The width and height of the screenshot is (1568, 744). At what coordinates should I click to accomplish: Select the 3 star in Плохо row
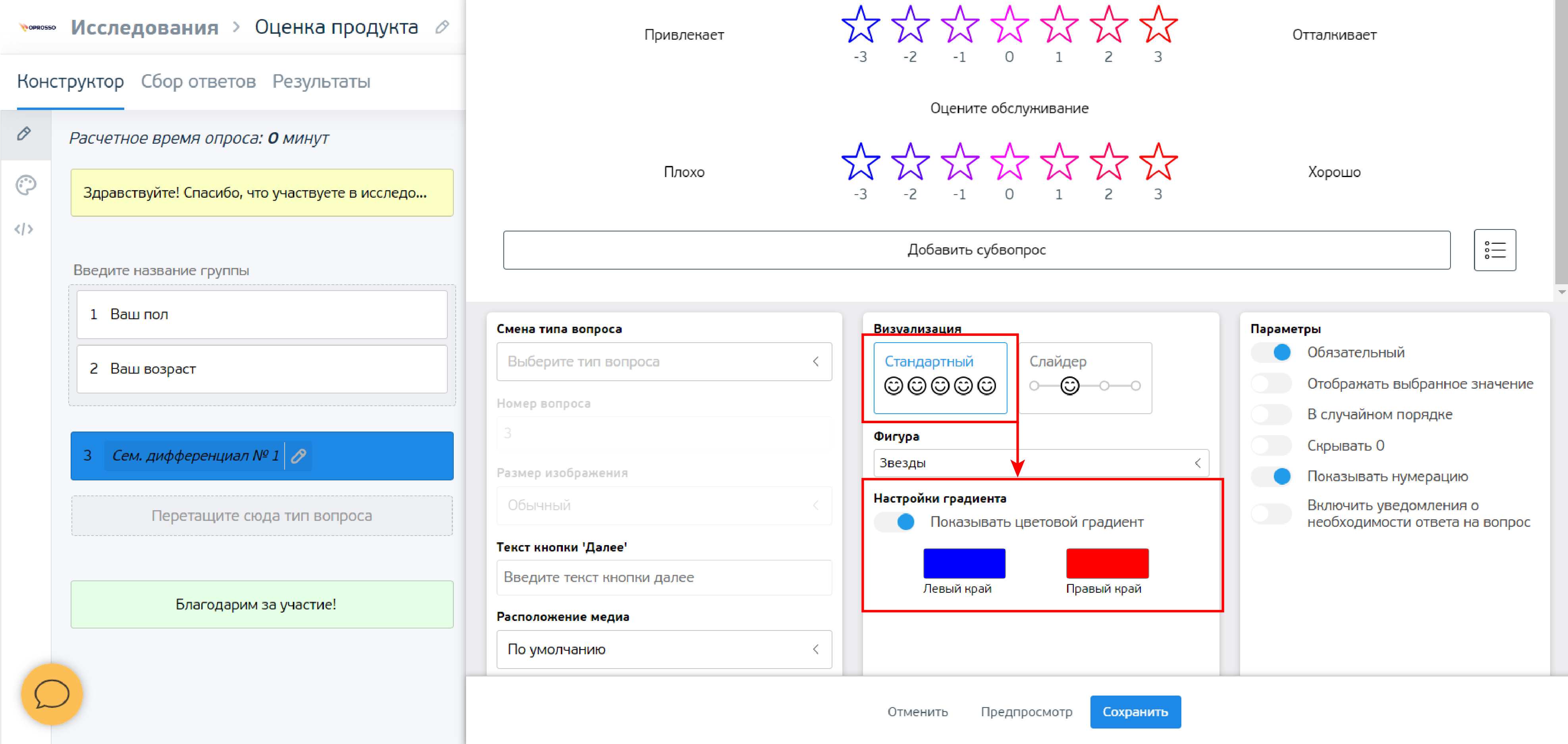pyautogui.click(x=1158, y=162)
